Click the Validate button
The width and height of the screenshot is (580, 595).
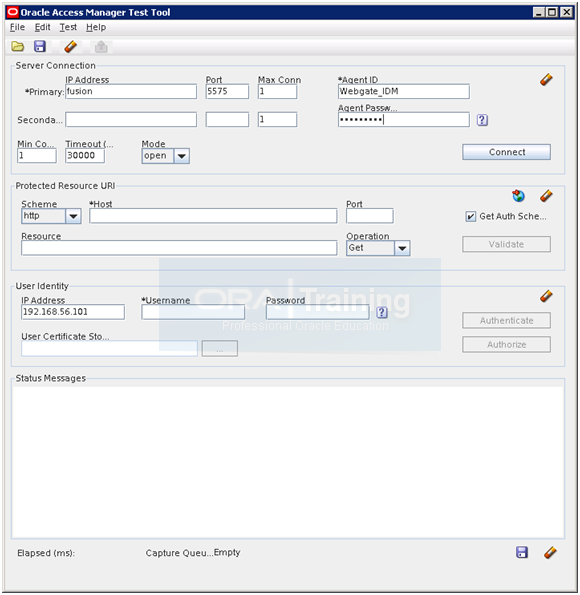(506, 244)
